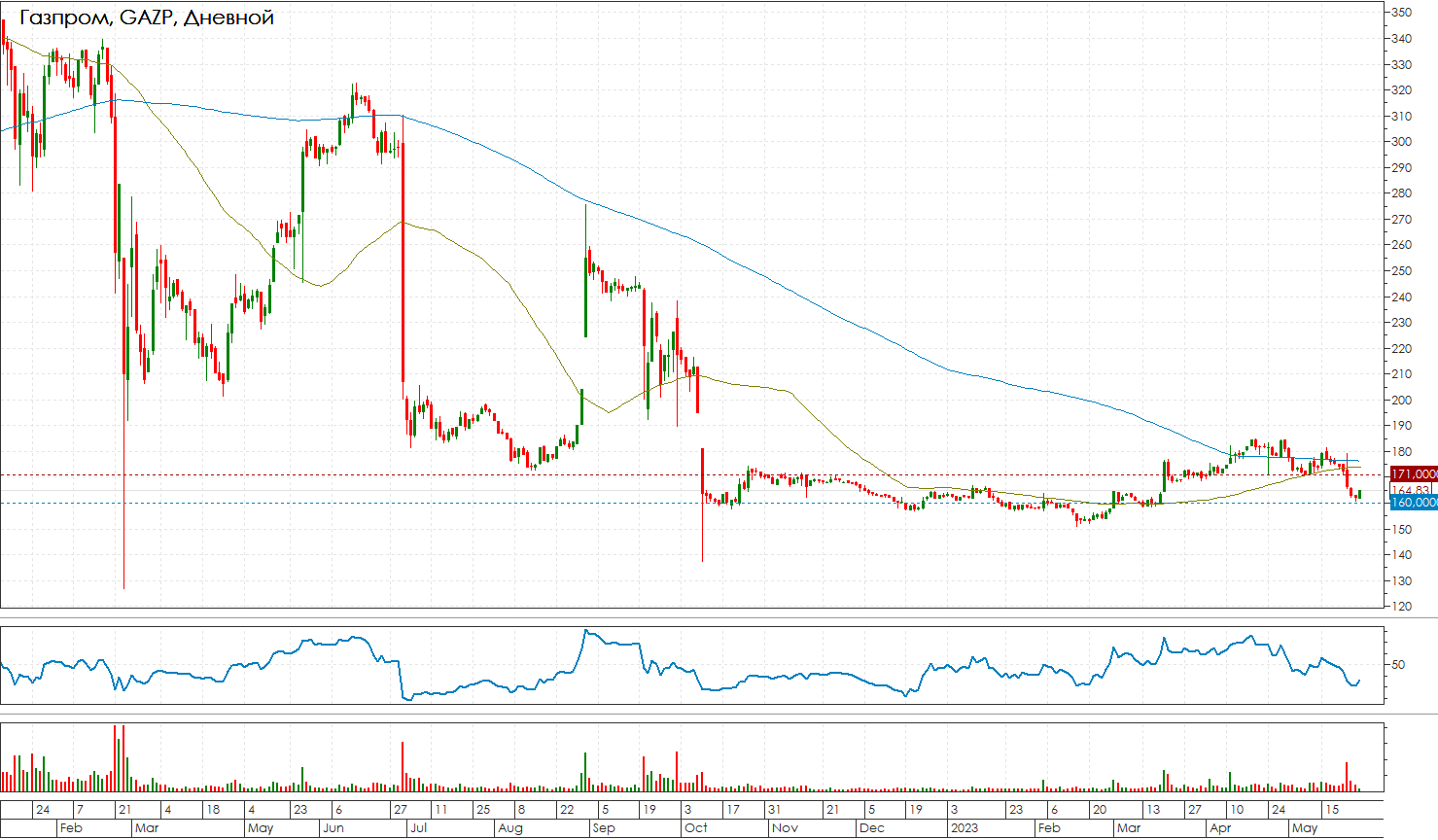This screenshot has height=840, width=1438.
Task: Click date tick 18 on the timeline
Action: click(x=214, y=810)
